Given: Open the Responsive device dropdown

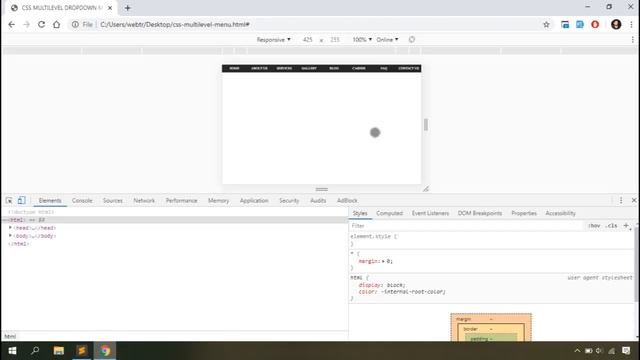Looking at the screenshot, I should (273, 40).
